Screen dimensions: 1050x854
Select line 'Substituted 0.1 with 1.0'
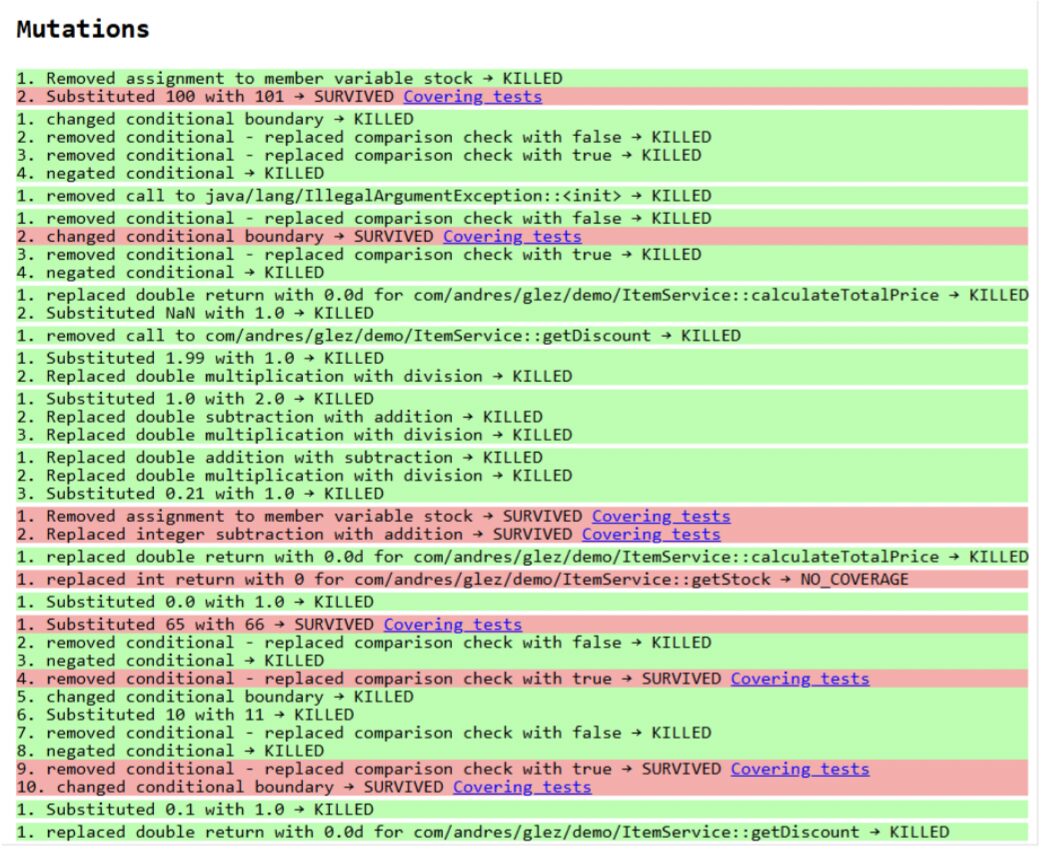pyautogui.click(x=522, y=810)
